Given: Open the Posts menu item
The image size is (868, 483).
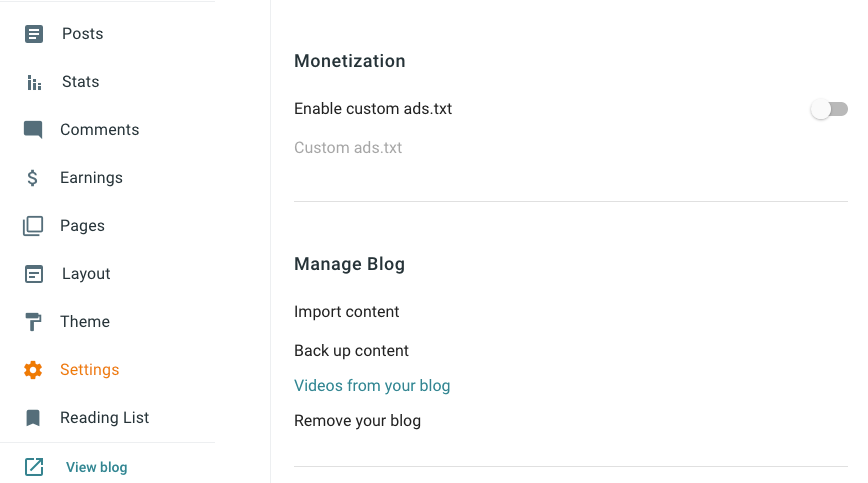Looking at the screenshot, I should (x=82, y=34).
